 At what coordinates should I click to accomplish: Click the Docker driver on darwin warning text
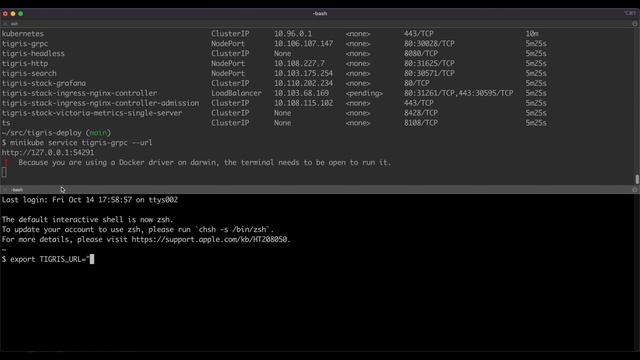204,162
